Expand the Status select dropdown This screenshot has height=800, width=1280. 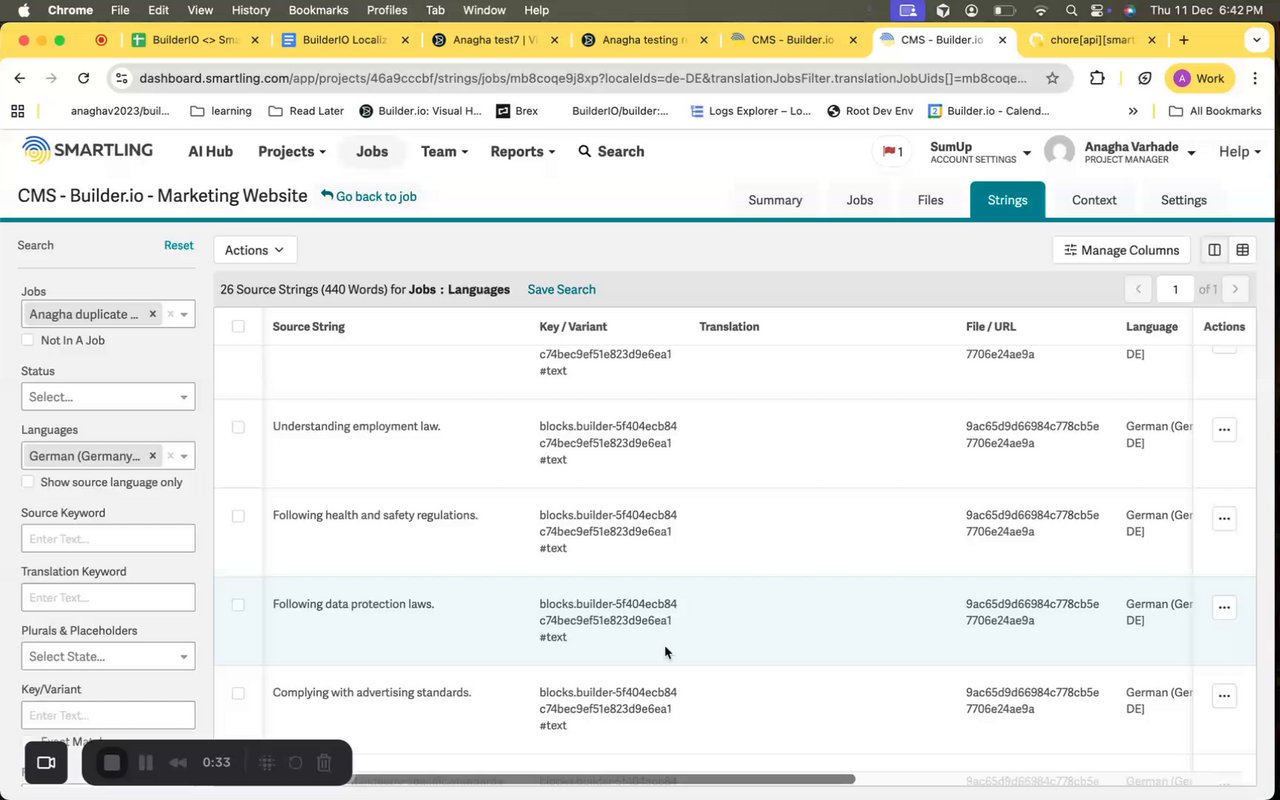coord(108,397)
